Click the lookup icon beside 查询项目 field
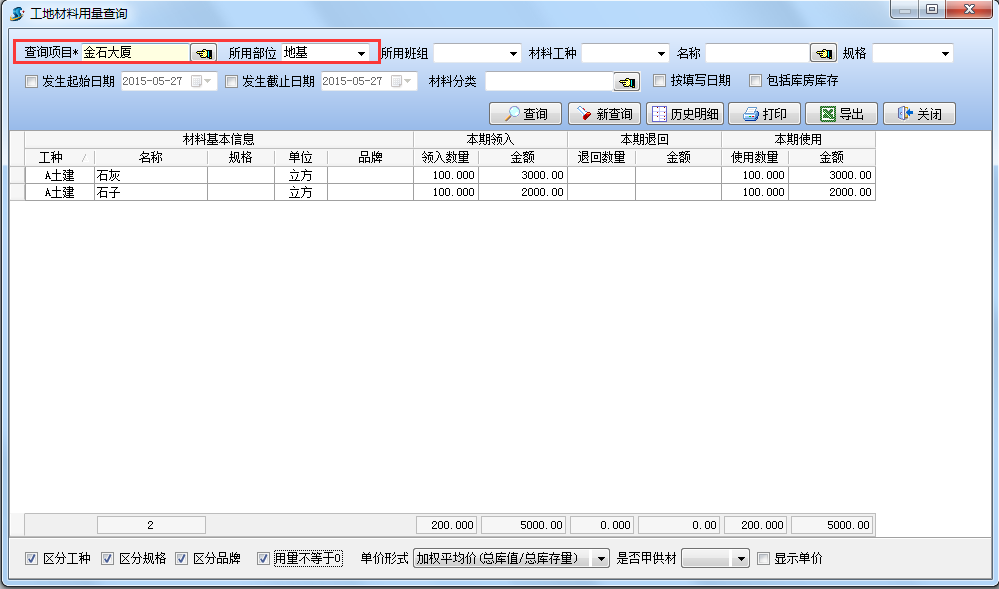This screenshot has width=999, height=589. (203, 50)
